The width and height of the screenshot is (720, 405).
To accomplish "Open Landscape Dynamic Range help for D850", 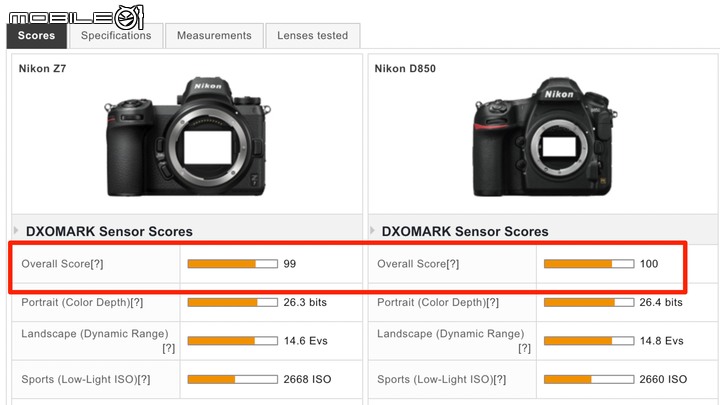I will 524,349.
